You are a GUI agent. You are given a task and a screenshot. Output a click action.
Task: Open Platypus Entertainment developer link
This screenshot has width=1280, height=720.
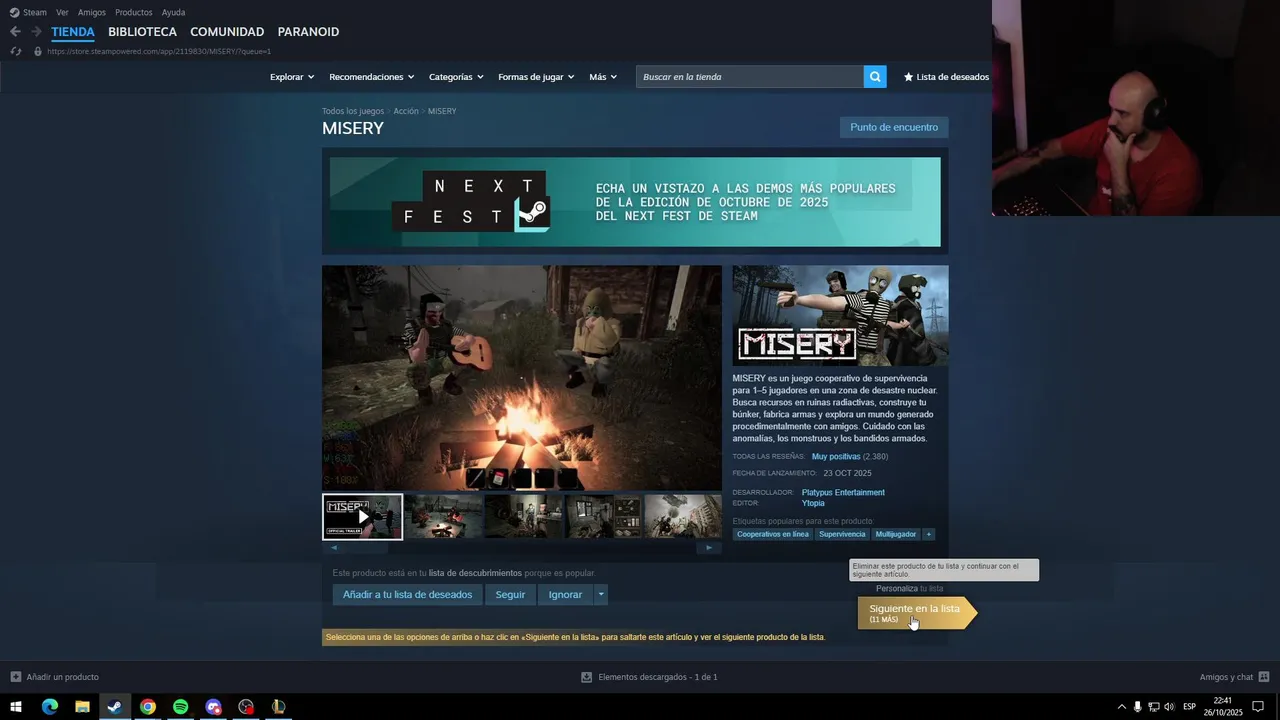tap(843, 492)
